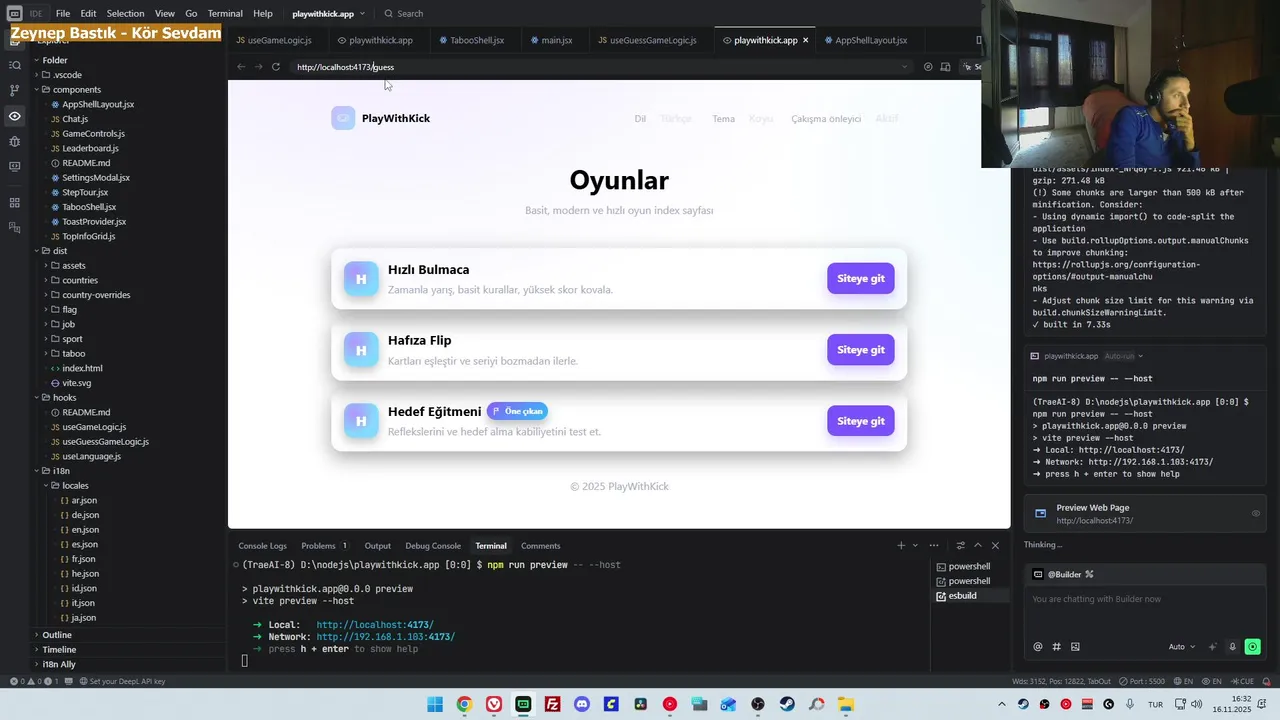The width and height of the screenshot is (1280, 720).
Task: Go forward in the preview browser
Action: coord(258,67)
